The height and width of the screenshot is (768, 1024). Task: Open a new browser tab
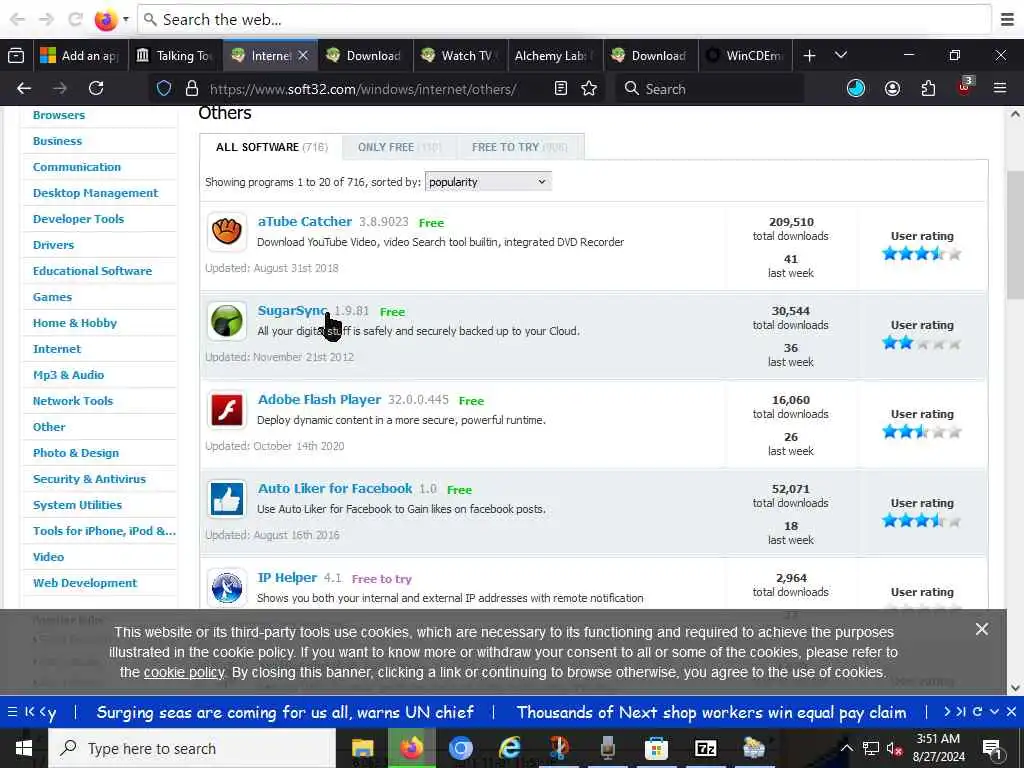click(809, 56)
